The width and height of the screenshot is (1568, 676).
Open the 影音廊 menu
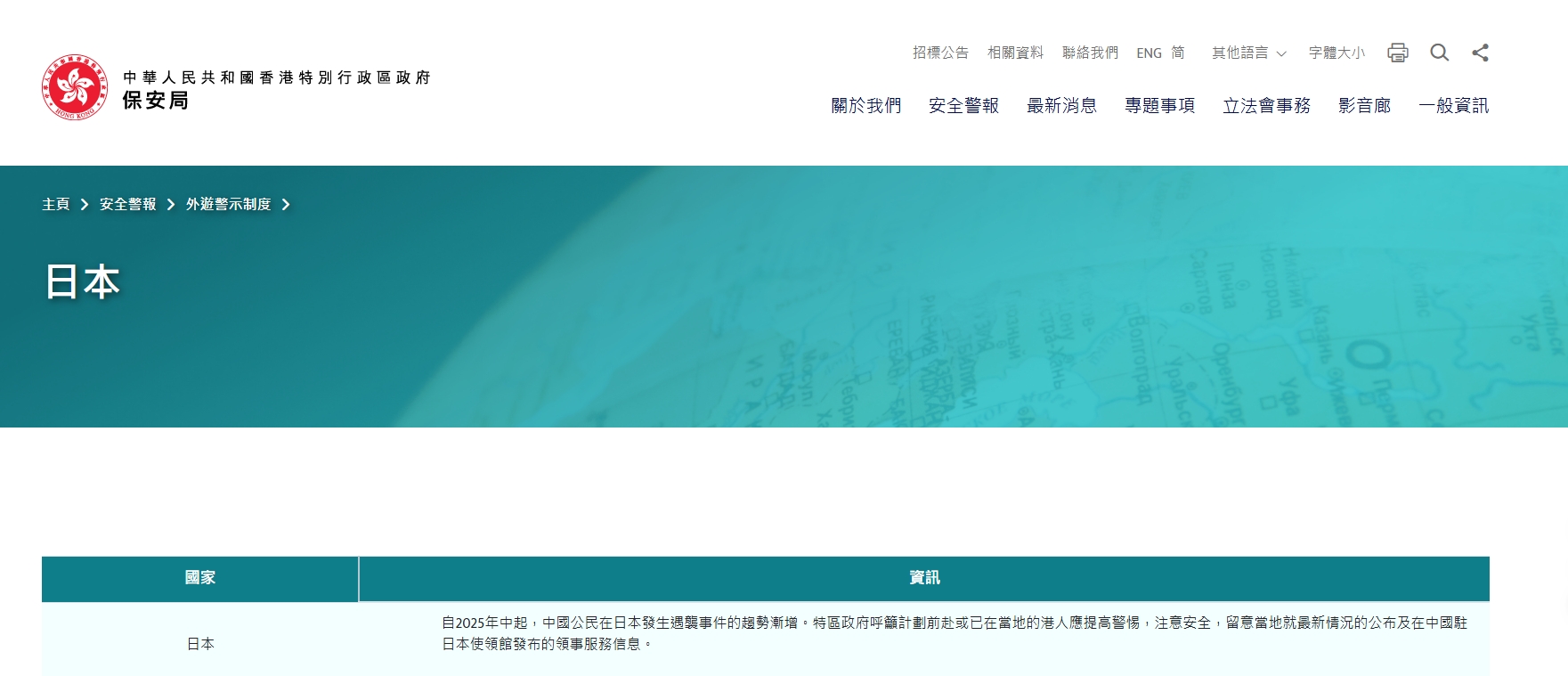coord(1364,106)
